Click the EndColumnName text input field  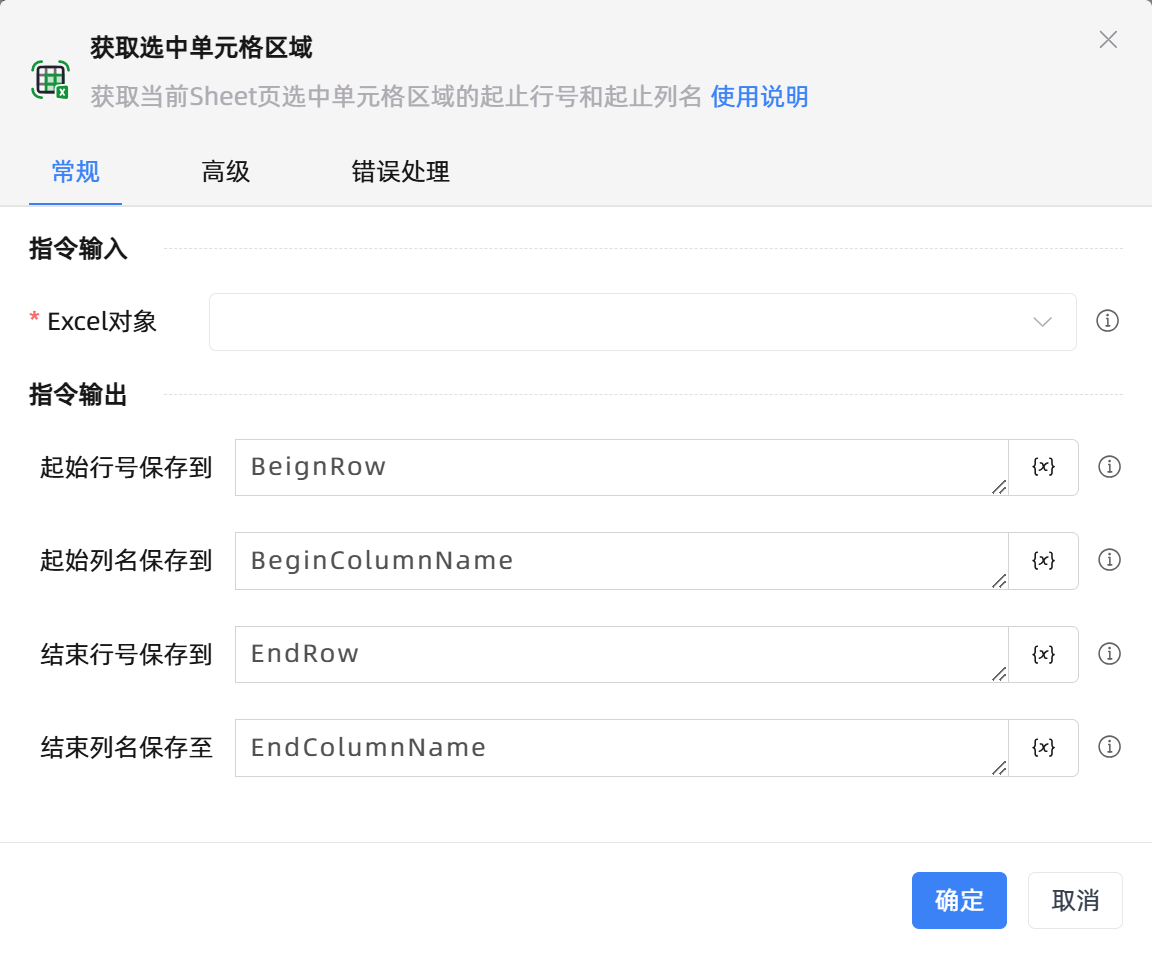coord(620,747)
